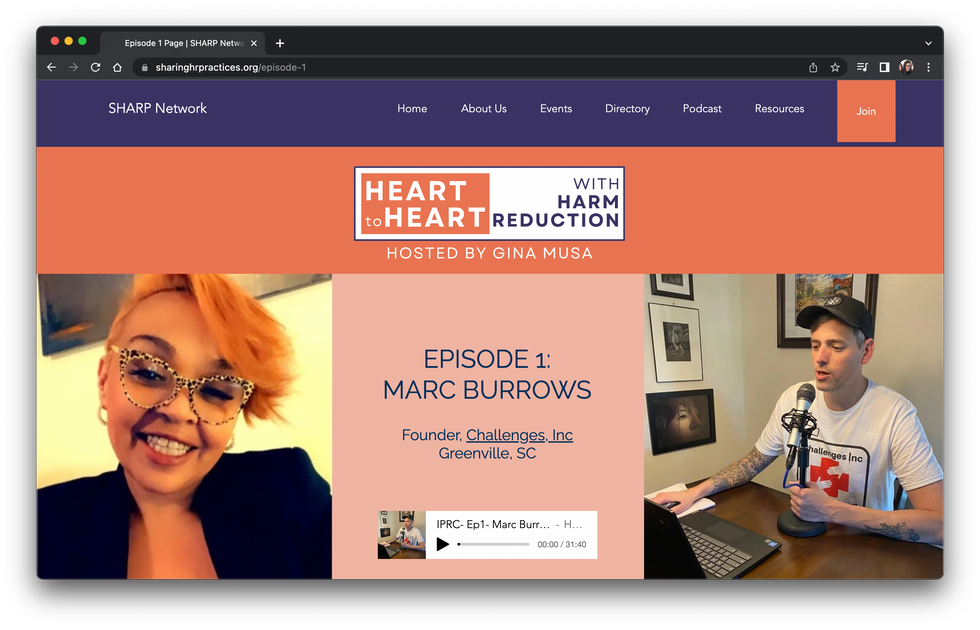This screenshot has width=980, height=630.
Task: Play the IPRC Ep1 audio track
Action: pos(442,544)
